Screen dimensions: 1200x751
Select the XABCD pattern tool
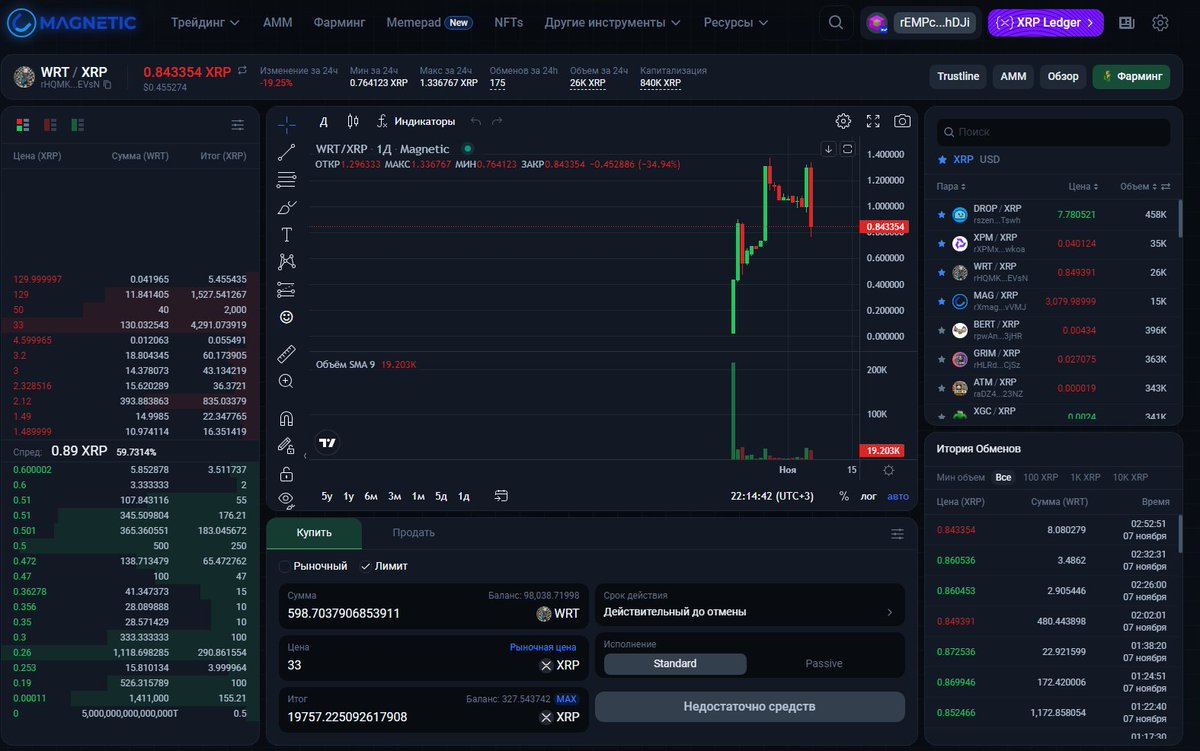287,262
